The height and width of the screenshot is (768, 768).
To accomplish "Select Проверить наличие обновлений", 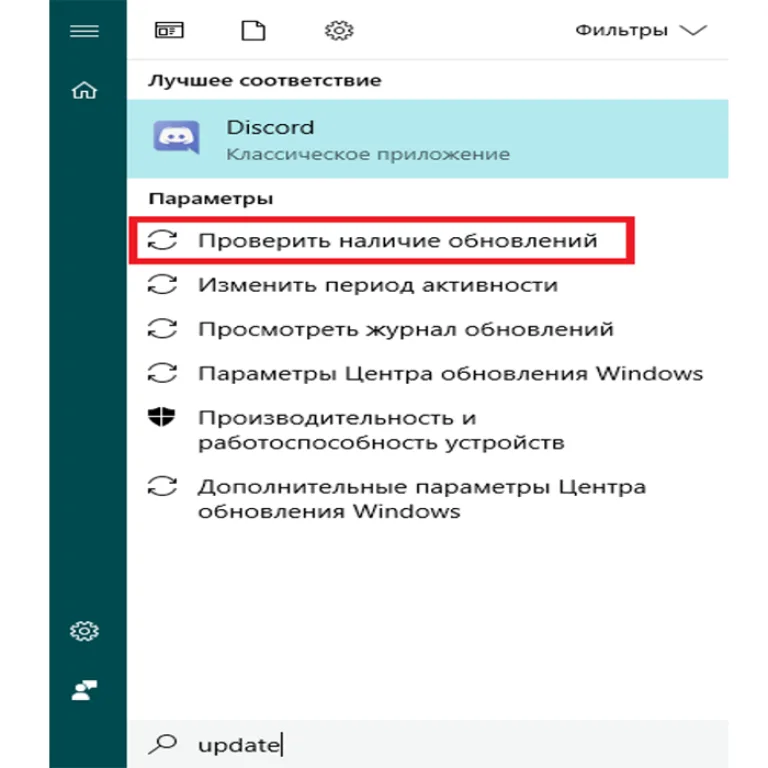I will click(382, 240).
